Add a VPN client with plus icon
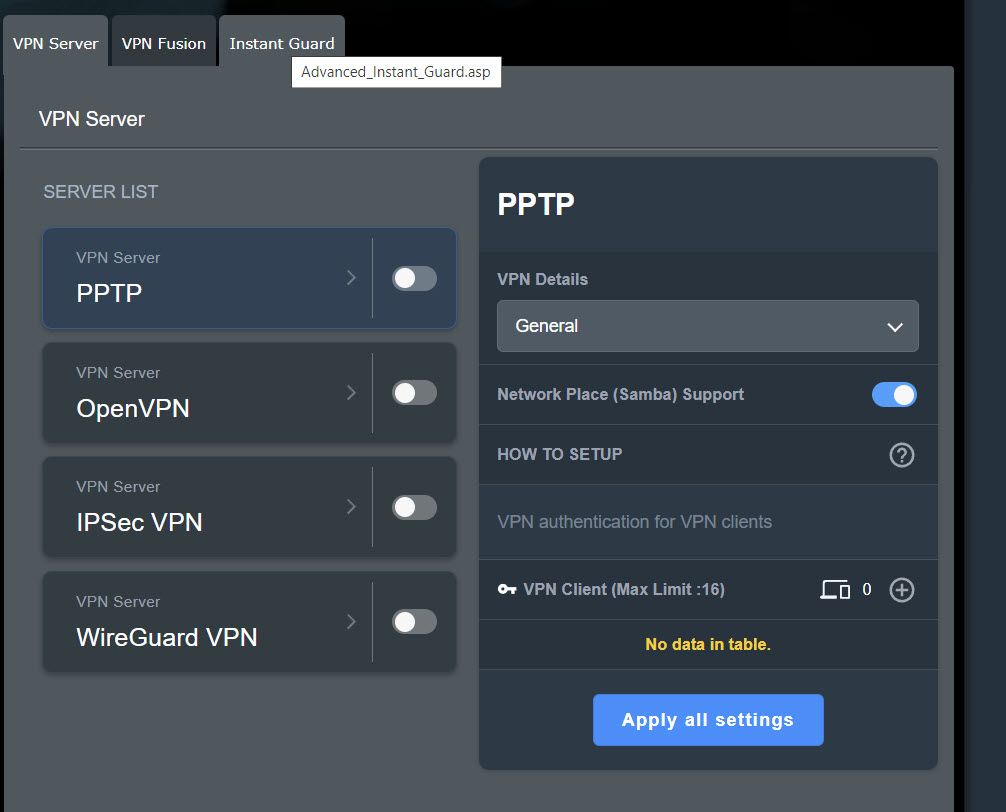 [901, 590]
